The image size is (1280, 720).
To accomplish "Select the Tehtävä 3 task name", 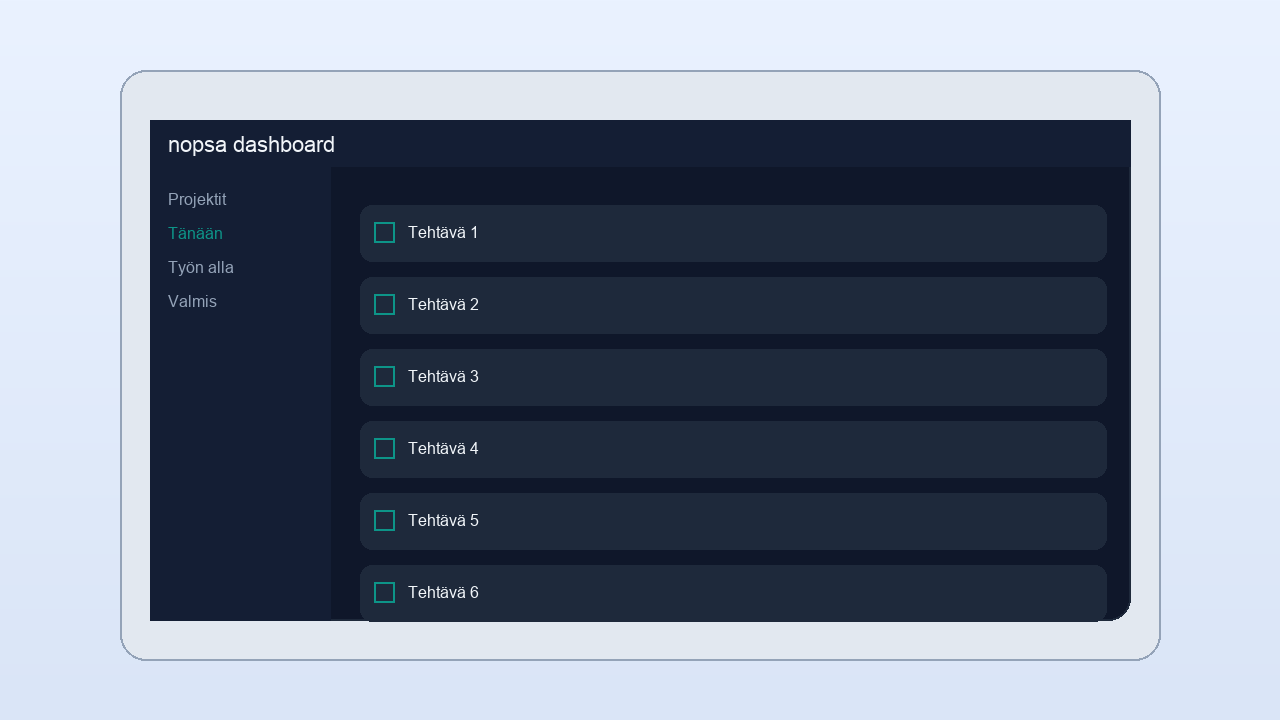I will point(443,377).
